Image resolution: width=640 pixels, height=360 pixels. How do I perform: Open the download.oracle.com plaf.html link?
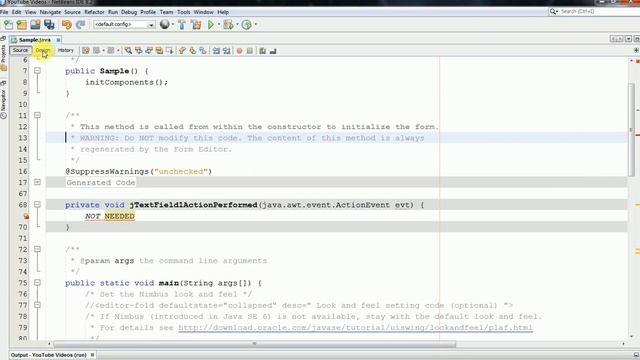click(x=356, y=328)
